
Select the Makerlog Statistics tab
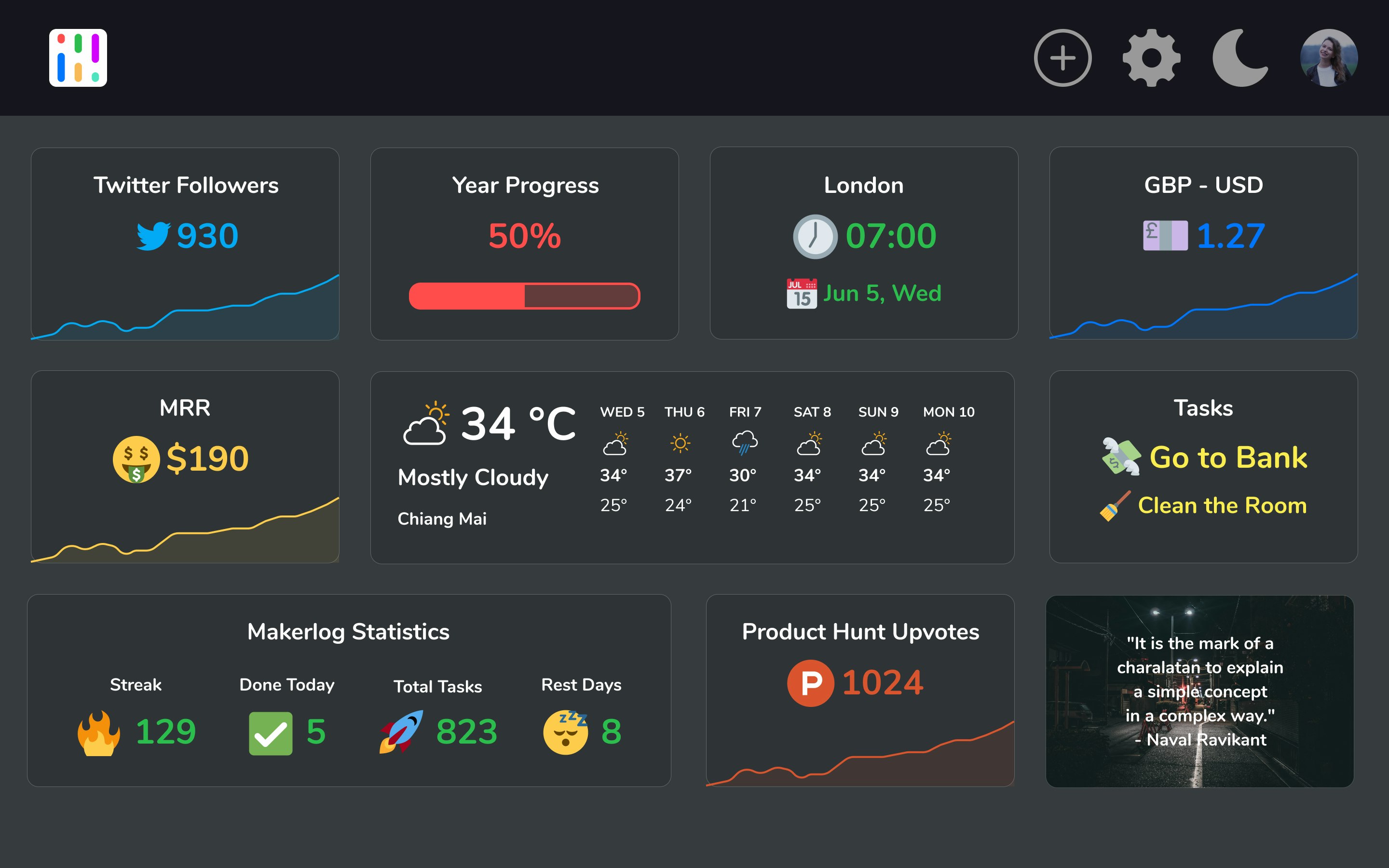point(349,632)
